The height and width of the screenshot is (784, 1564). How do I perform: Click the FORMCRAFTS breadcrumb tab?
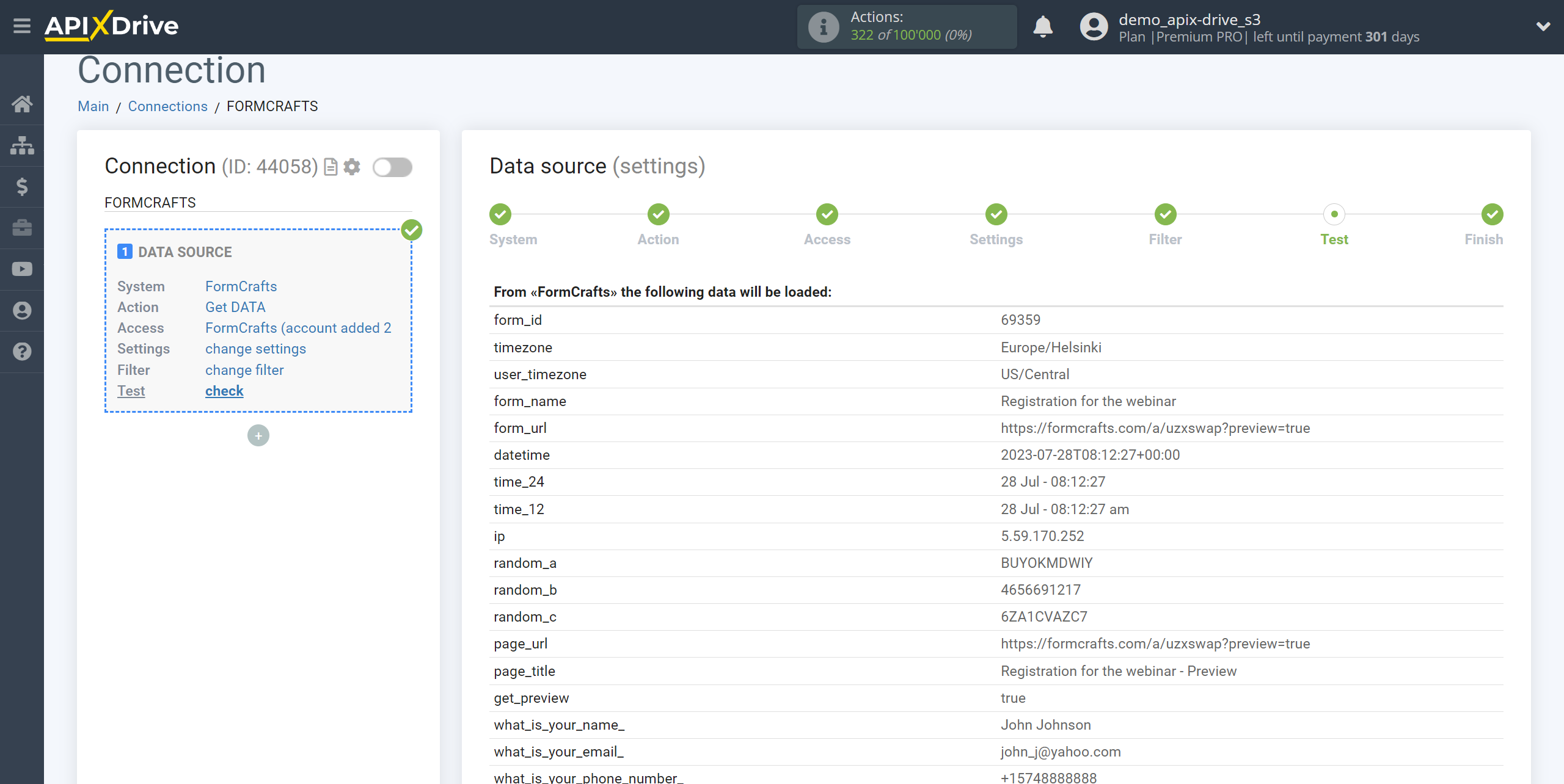[272, 107]
